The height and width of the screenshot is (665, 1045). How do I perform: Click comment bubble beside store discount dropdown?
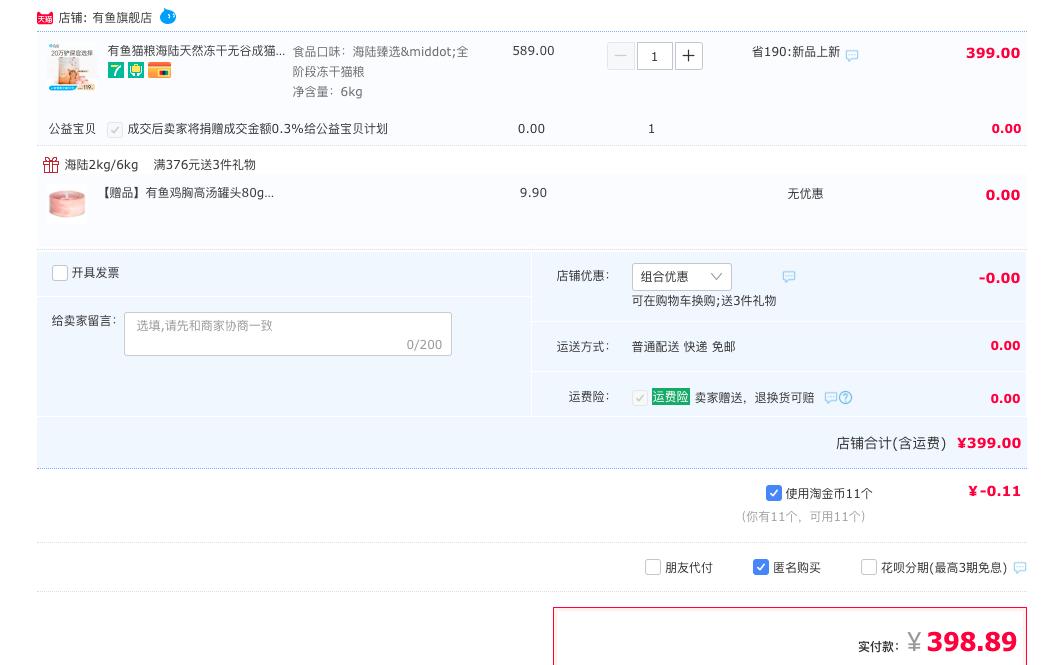pyautogui.click(x=789, y=277)
